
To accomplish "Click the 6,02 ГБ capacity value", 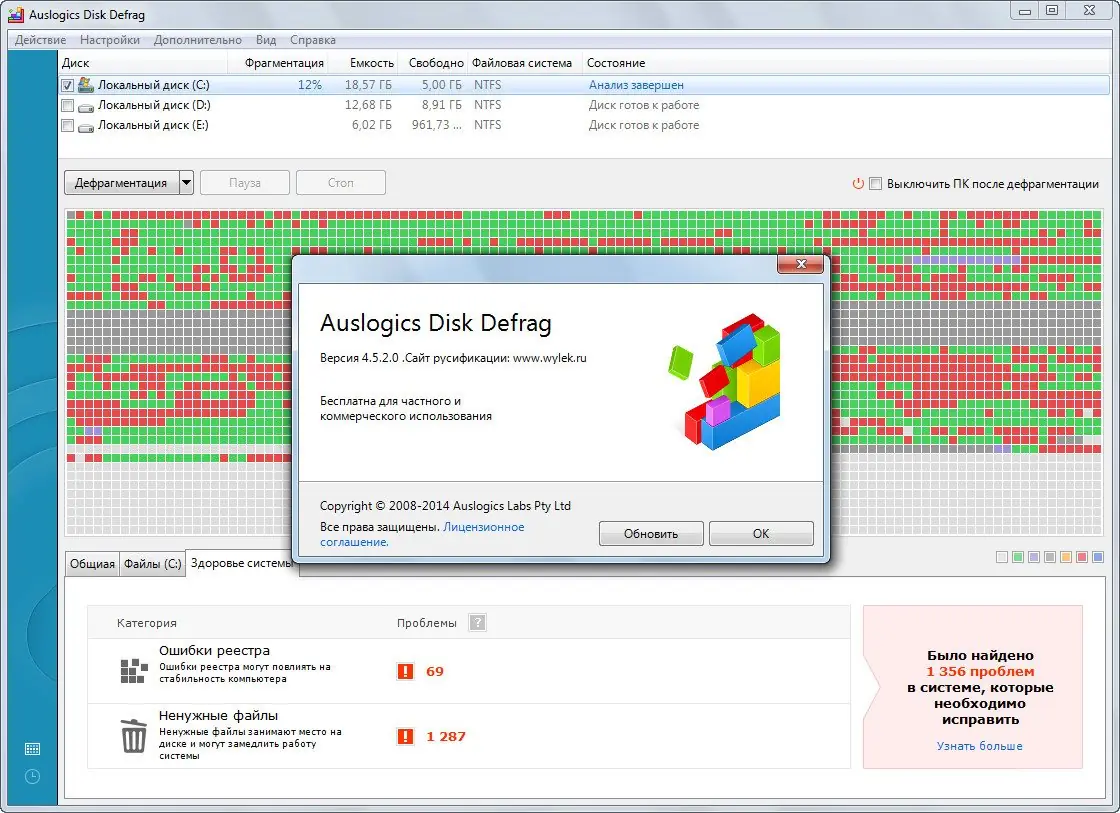I will [x=371, y=125].
